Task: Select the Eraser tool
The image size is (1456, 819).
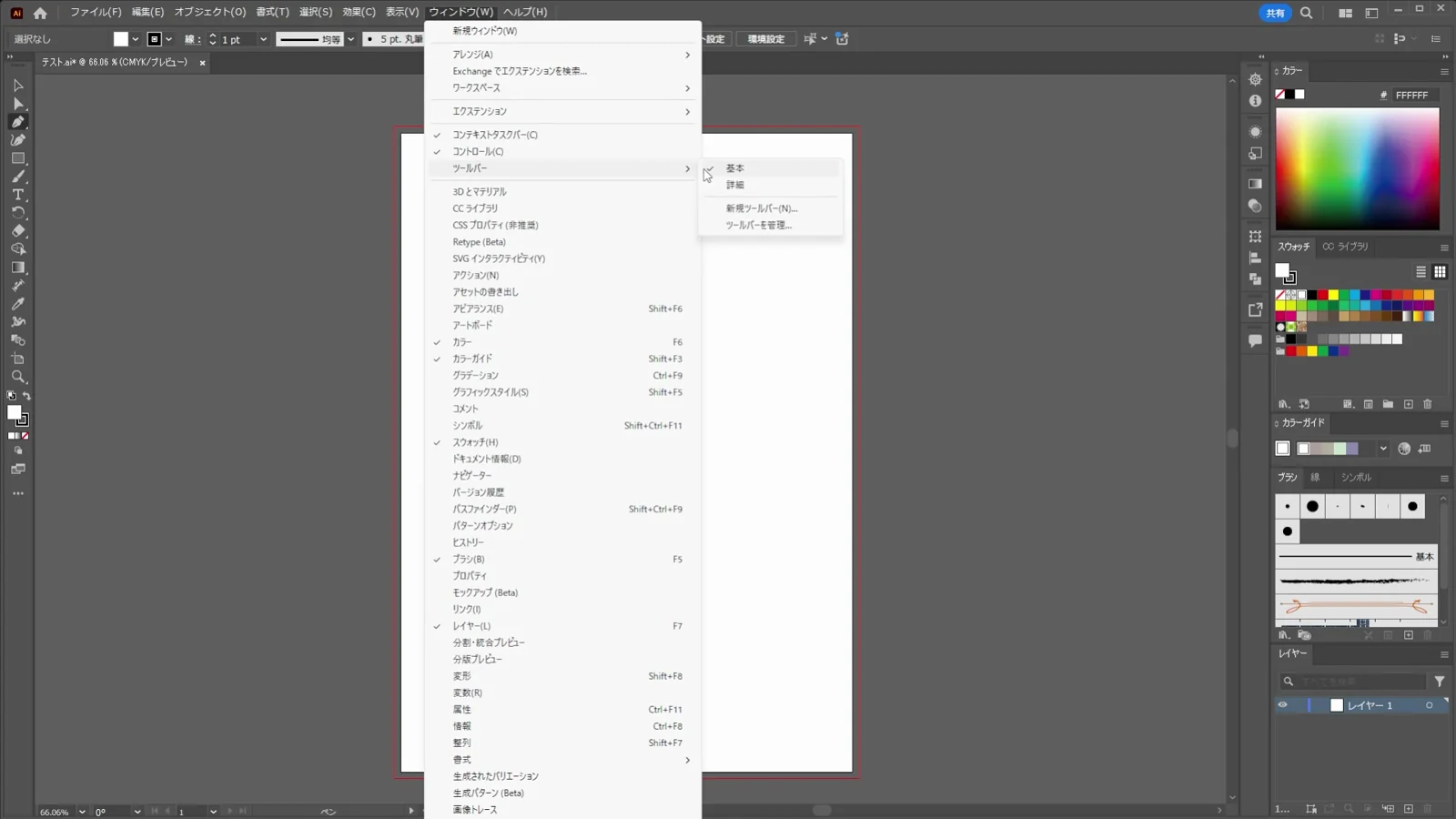Action: [17, 231]
